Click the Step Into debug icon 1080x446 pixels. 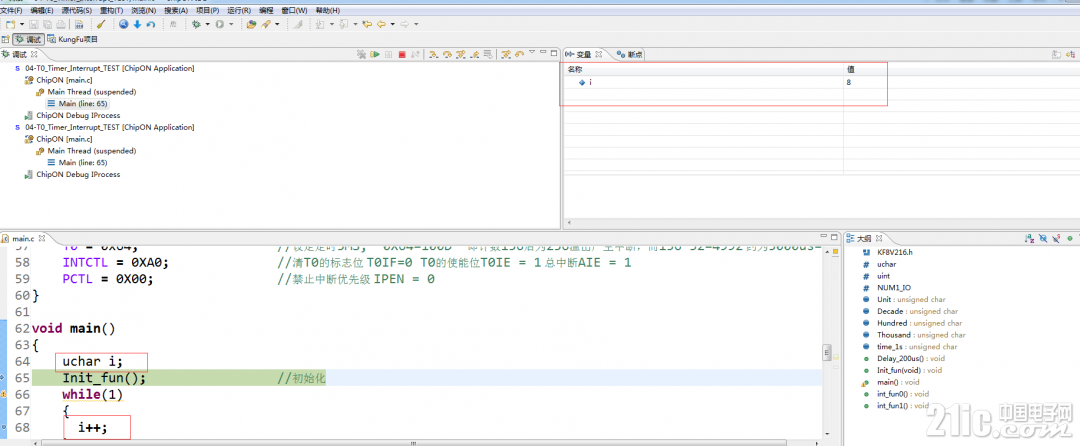pyautogui.click(x=434, y=54)
